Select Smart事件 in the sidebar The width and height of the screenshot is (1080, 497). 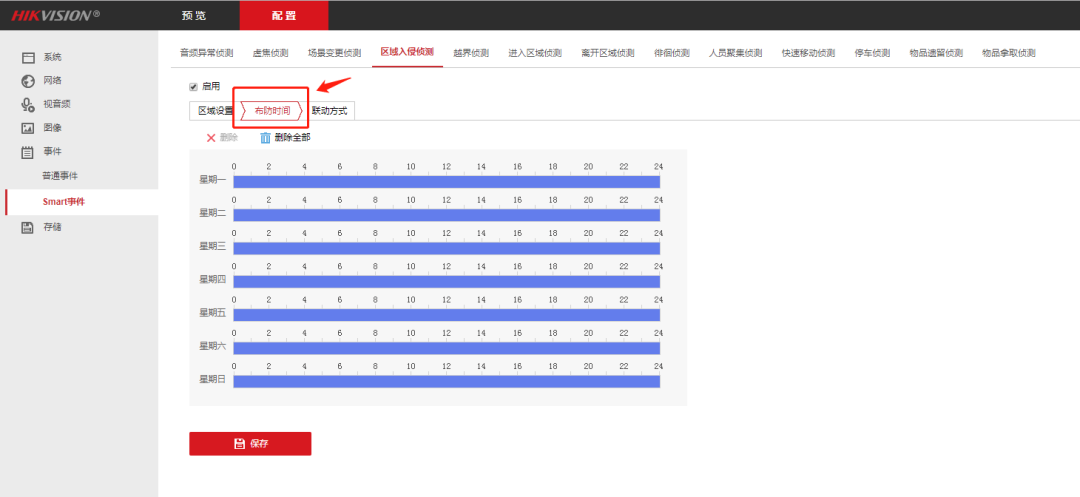click(x=64, y=202)
